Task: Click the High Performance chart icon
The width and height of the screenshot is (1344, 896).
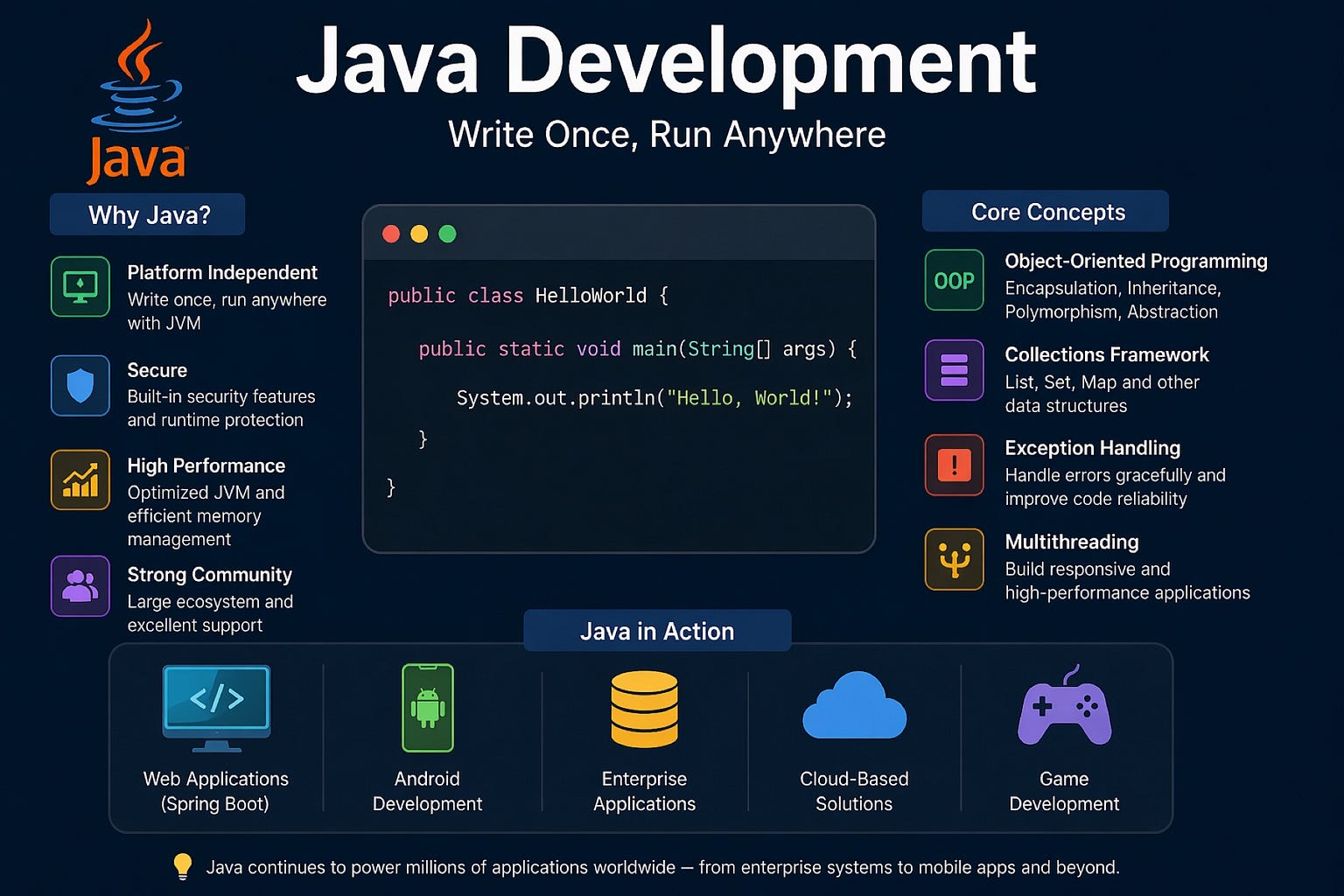Action: pos(80,479)
